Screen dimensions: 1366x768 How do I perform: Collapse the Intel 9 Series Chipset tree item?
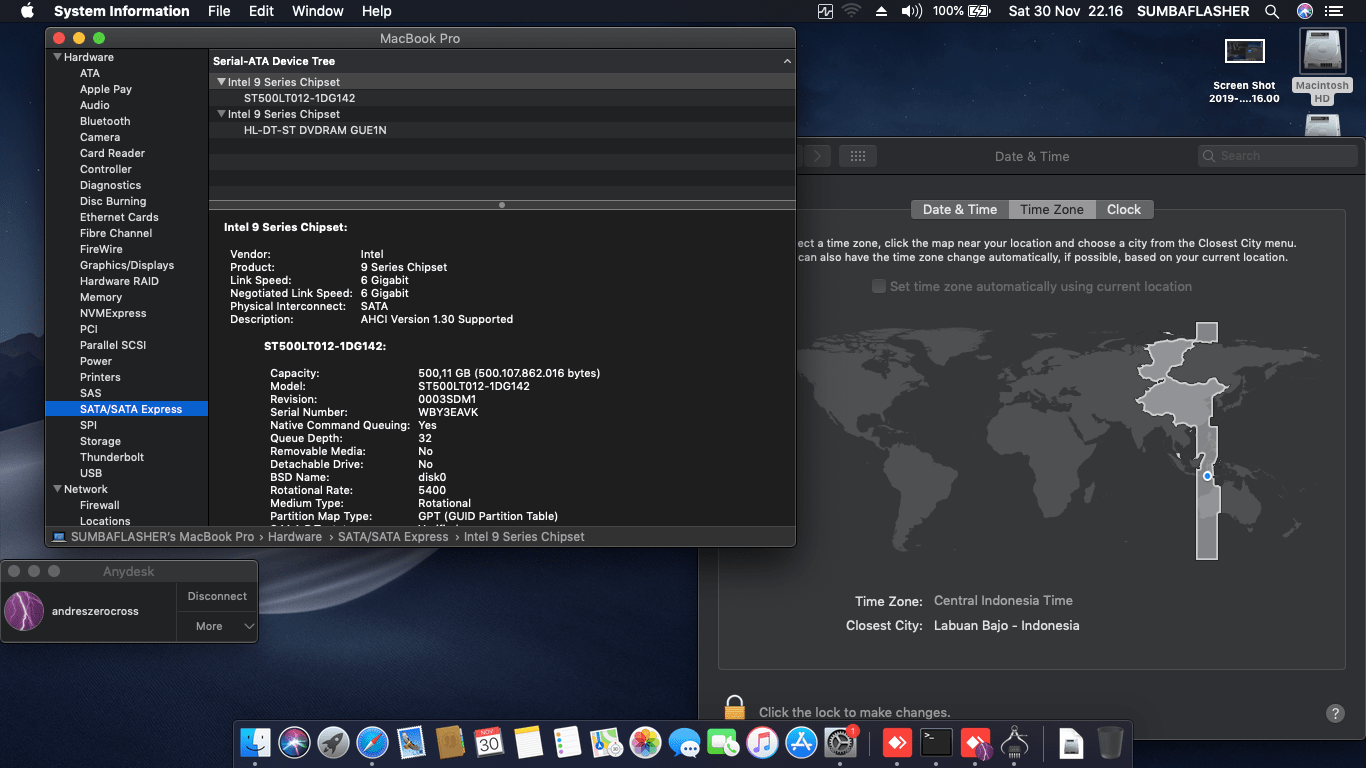click(x=222, y=81)
